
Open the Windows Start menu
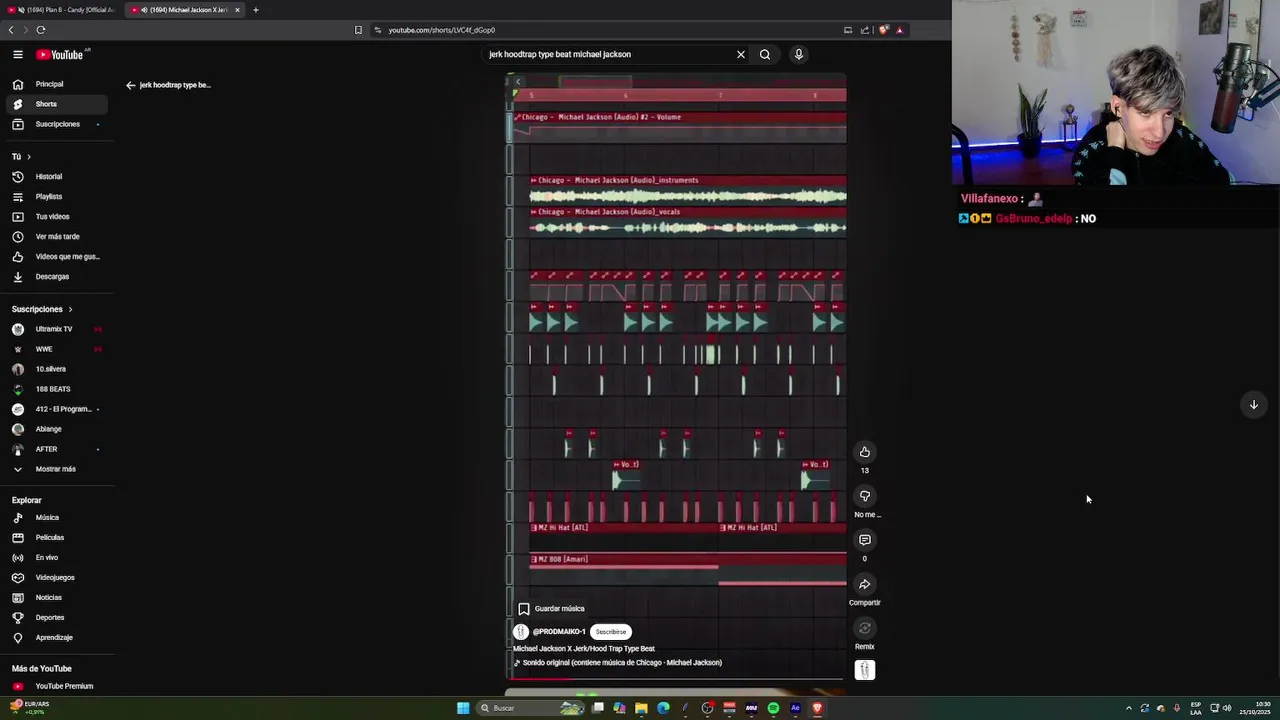(x=463, y=708)
